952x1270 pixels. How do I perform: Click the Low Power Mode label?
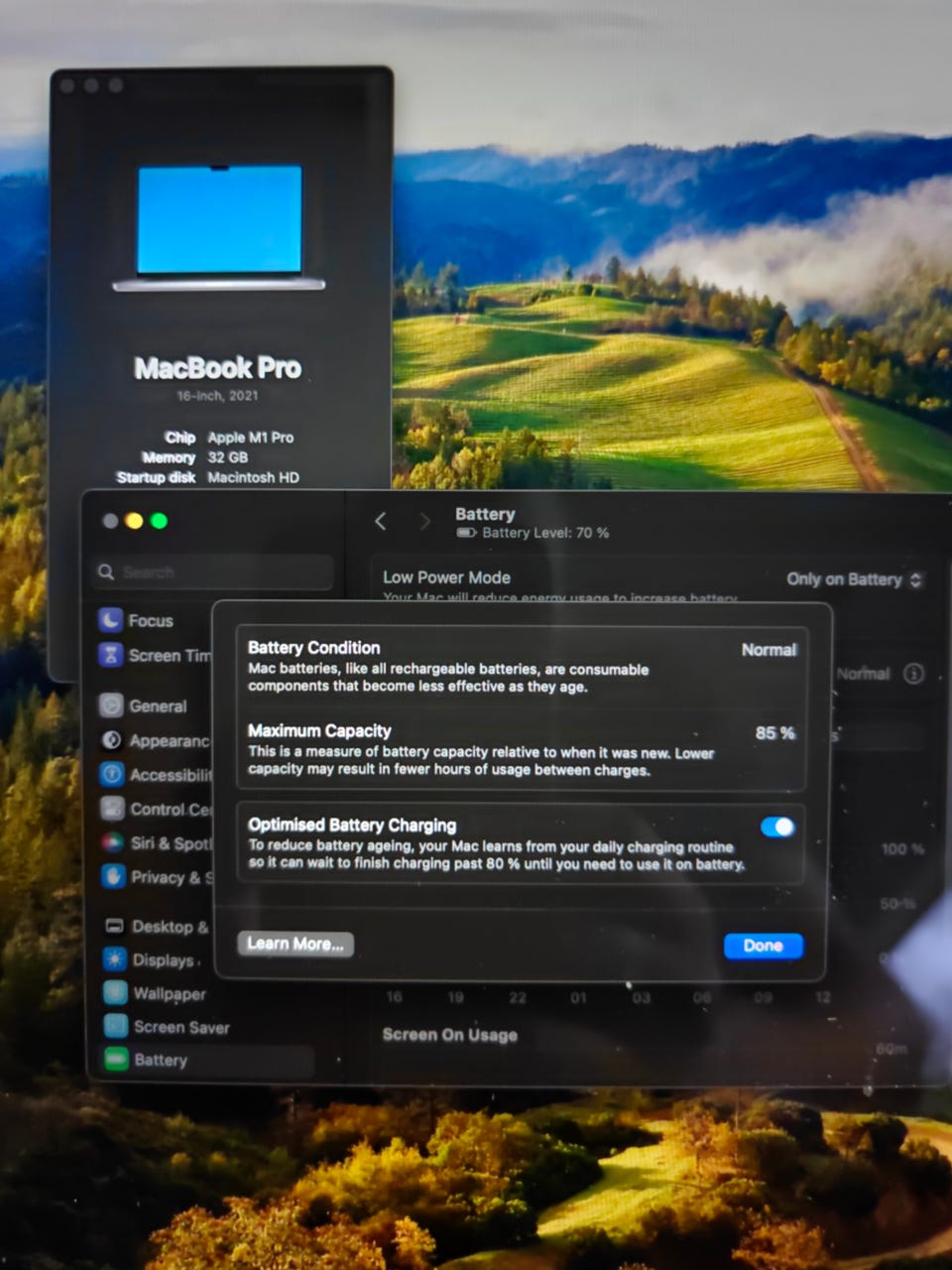(x=447, y=577)
